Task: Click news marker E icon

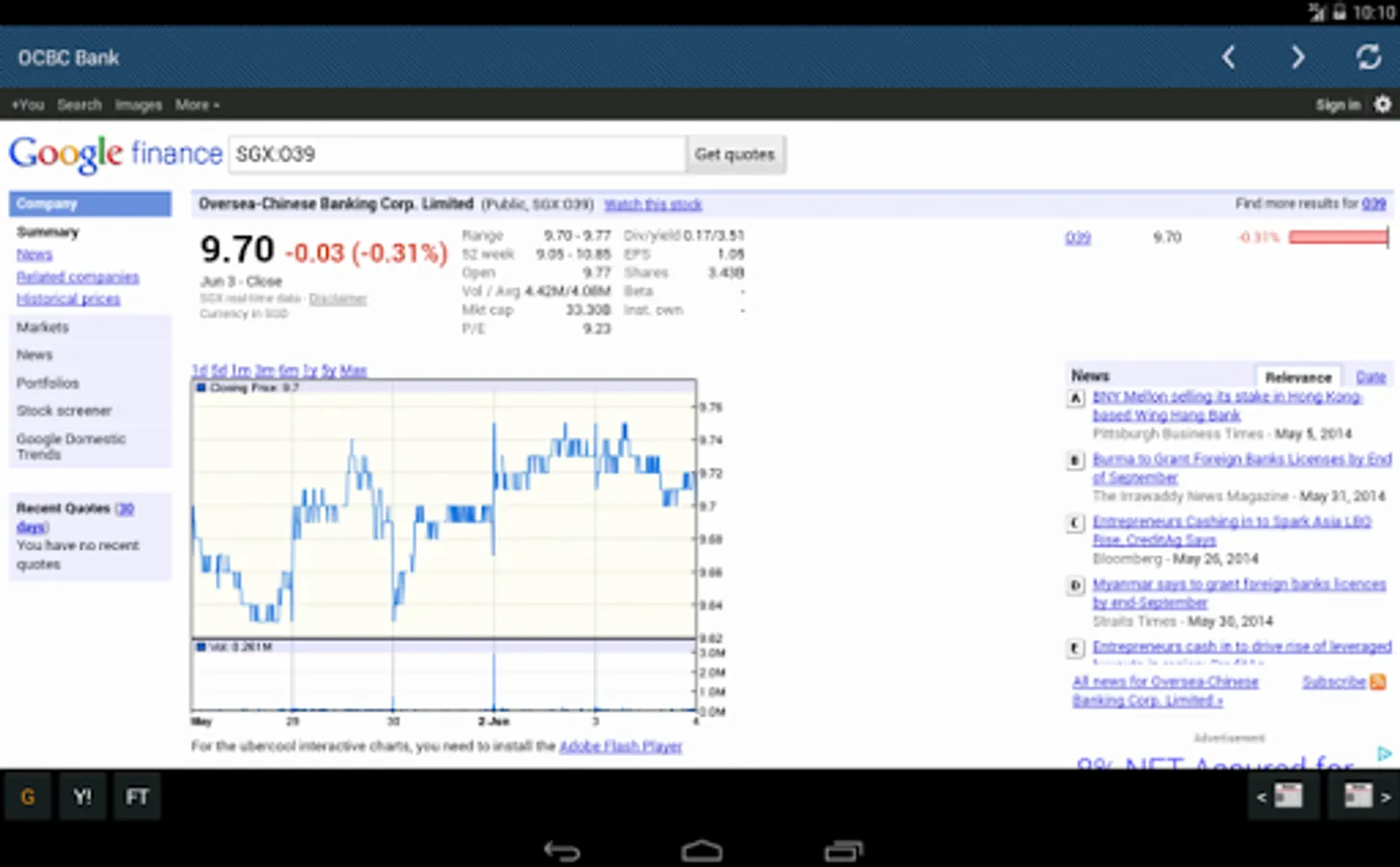Action: (1076, 648)
